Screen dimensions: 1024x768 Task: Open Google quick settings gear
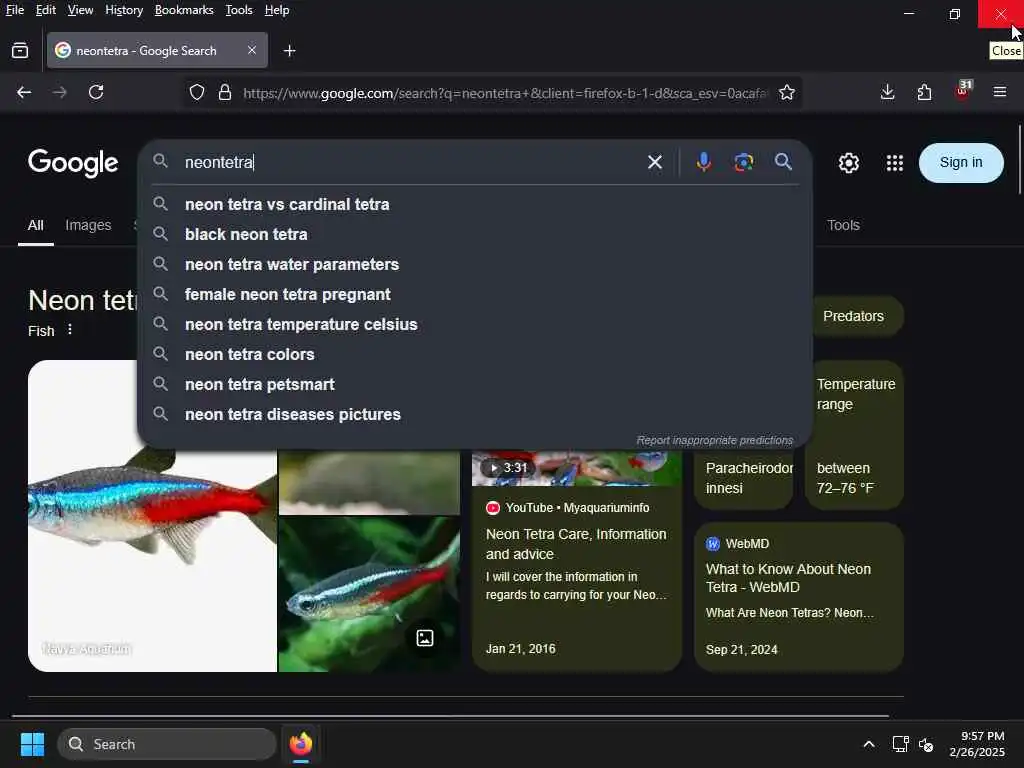pos(848,163)
